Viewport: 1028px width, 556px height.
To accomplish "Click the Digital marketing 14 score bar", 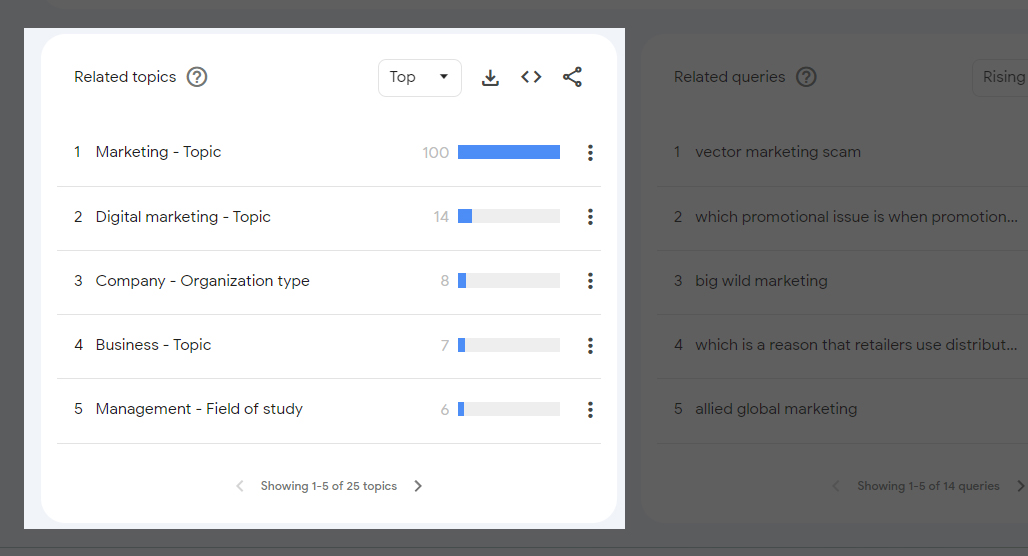I will coord(509,216).
